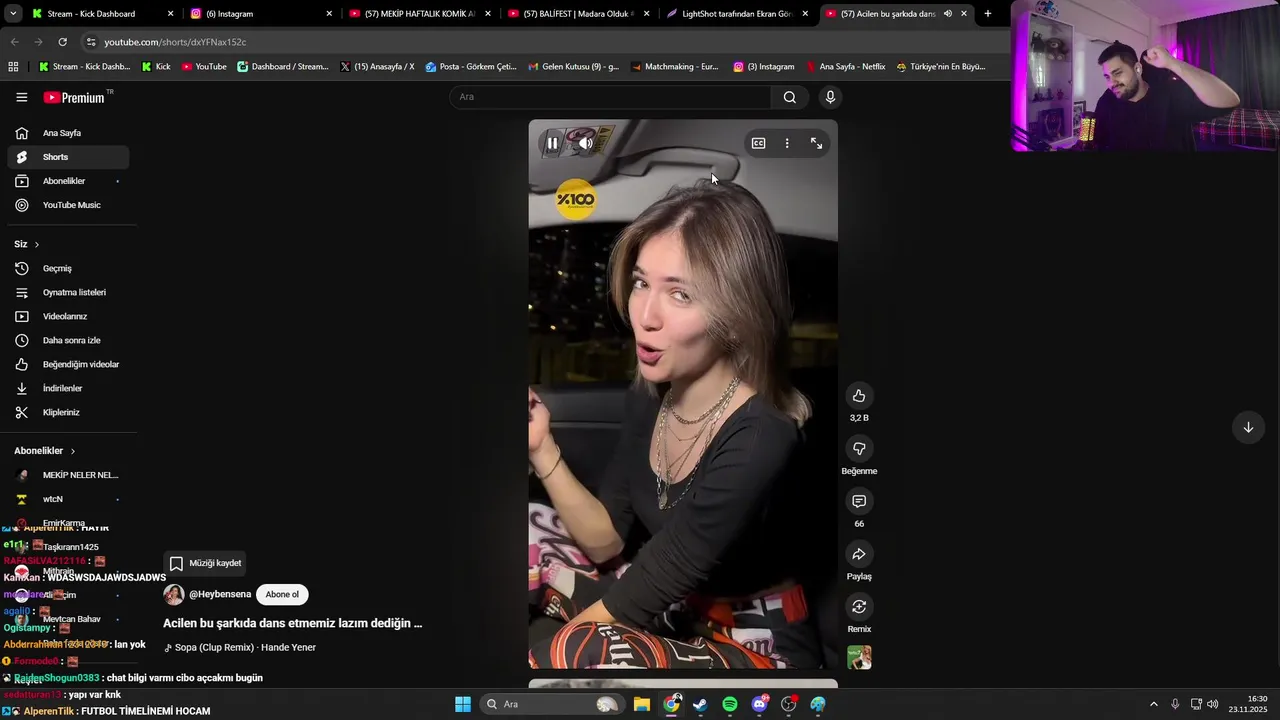Open the apps grid in bookmarks bar
The image size is (1280, 720).
click(13, 67)
